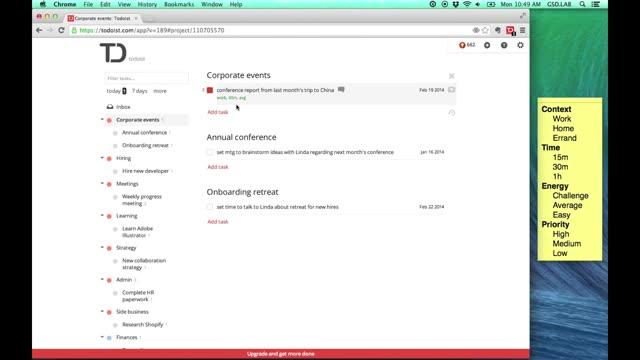Click the Todoist extension icon in Chrome toolbar
Image resolution: width=640 pixels, height=360 pixels.
(x=510, y=30)
